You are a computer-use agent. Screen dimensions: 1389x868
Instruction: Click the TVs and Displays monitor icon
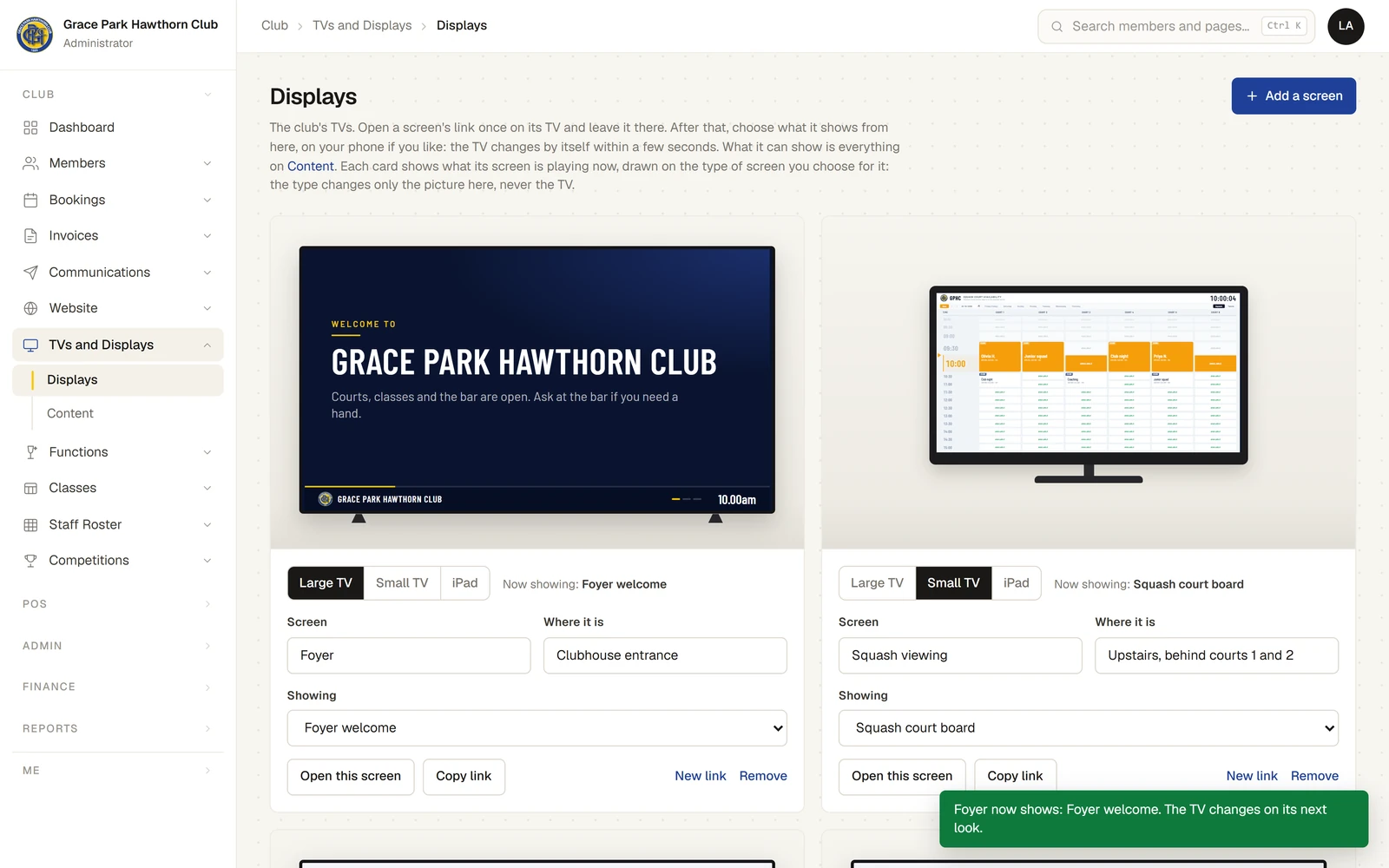(30, 345)
